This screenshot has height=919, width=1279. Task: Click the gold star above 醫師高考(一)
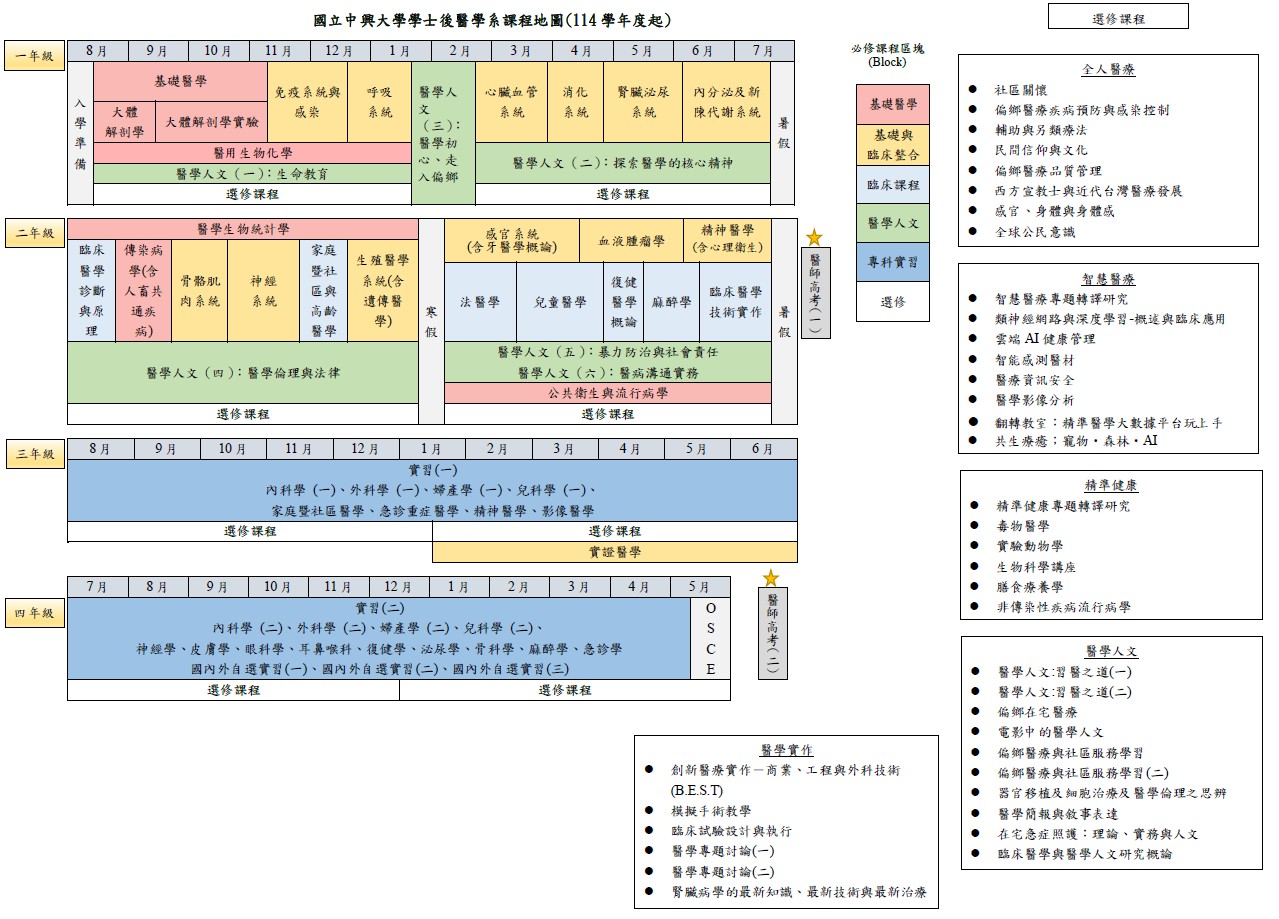click(x=814, y=237)
